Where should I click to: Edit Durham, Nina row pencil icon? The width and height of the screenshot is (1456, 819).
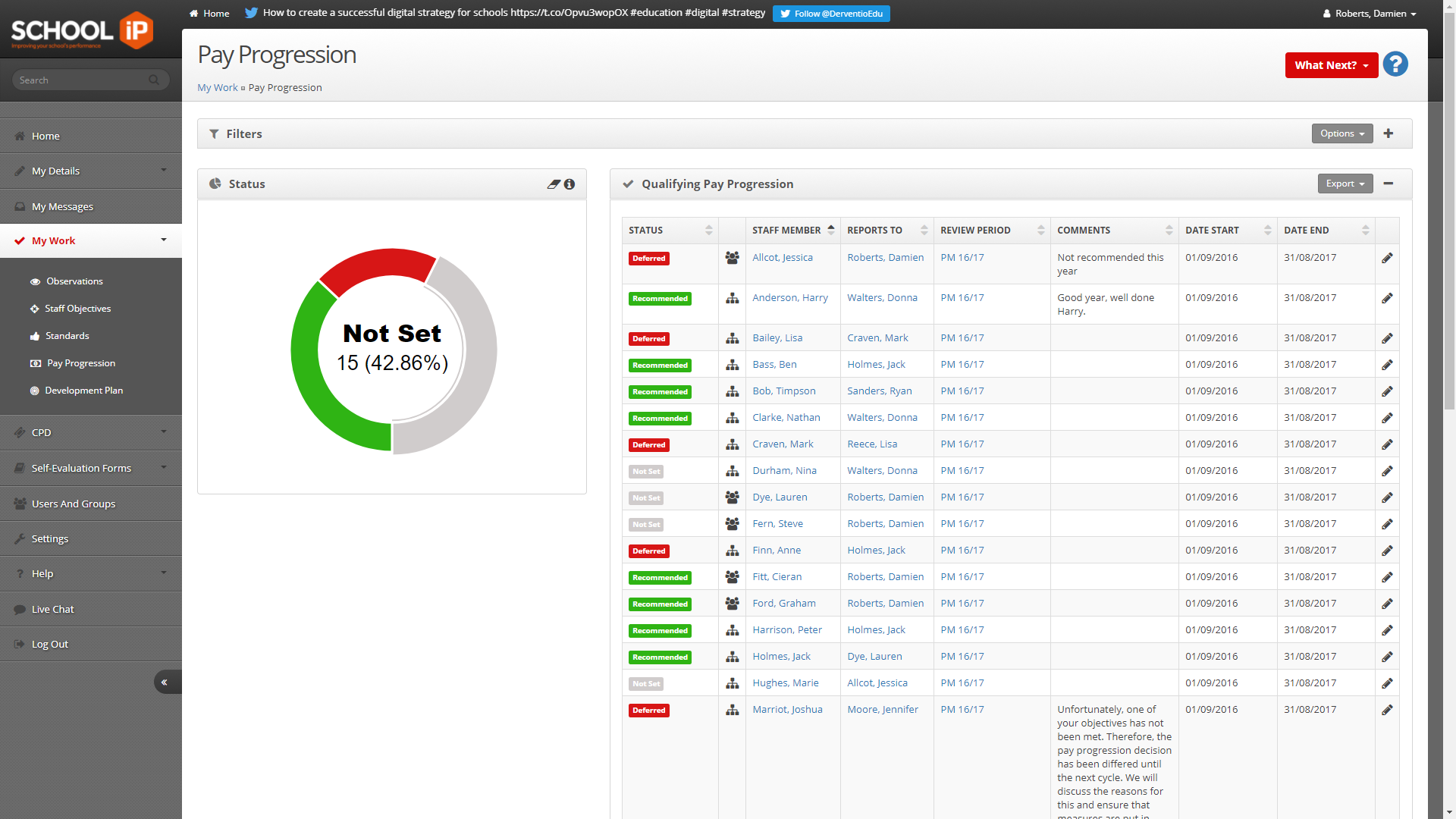coord(1387,471)
